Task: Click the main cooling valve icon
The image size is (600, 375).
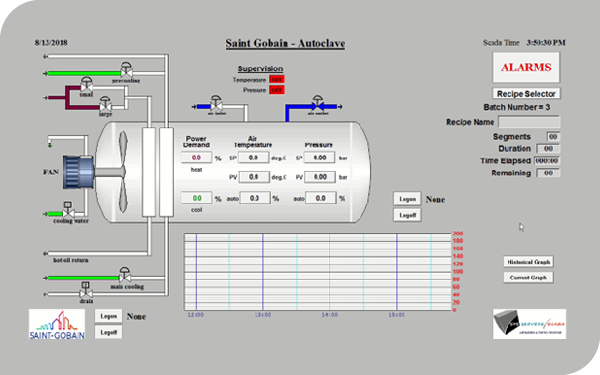Action: [124, 275]
